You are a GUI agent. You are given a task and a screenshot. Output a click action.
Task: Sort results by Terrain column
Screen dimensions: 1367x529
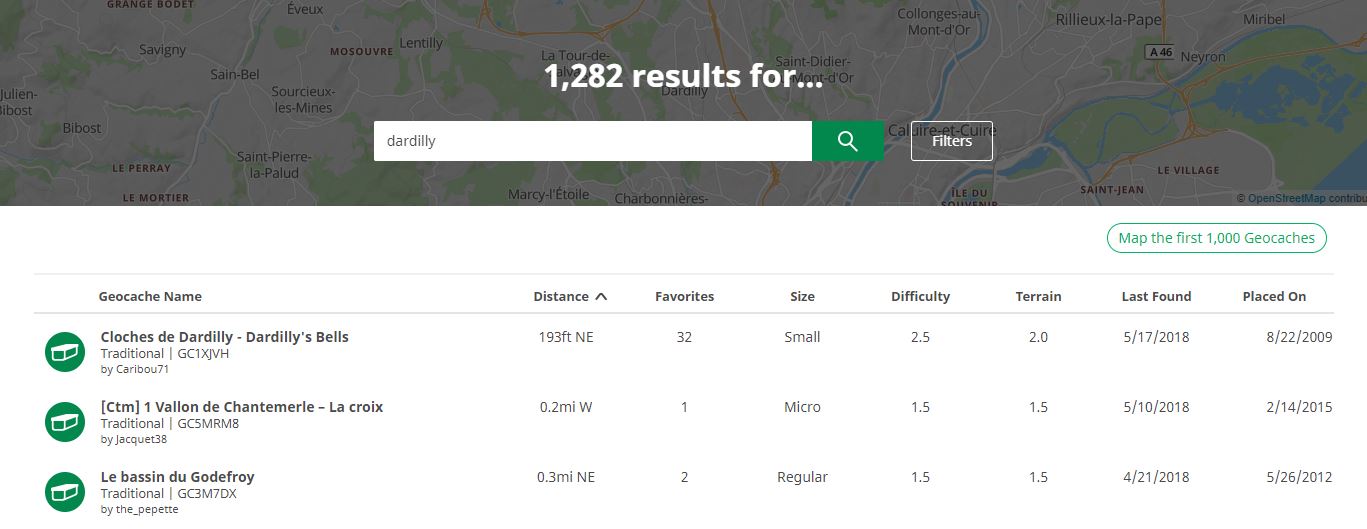(1038, 296)
